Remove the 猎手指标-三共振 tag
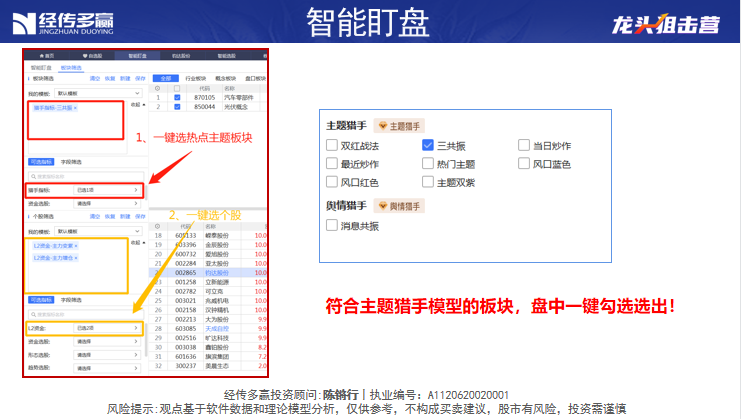The image size is (741, 419). tap(76, 108)
